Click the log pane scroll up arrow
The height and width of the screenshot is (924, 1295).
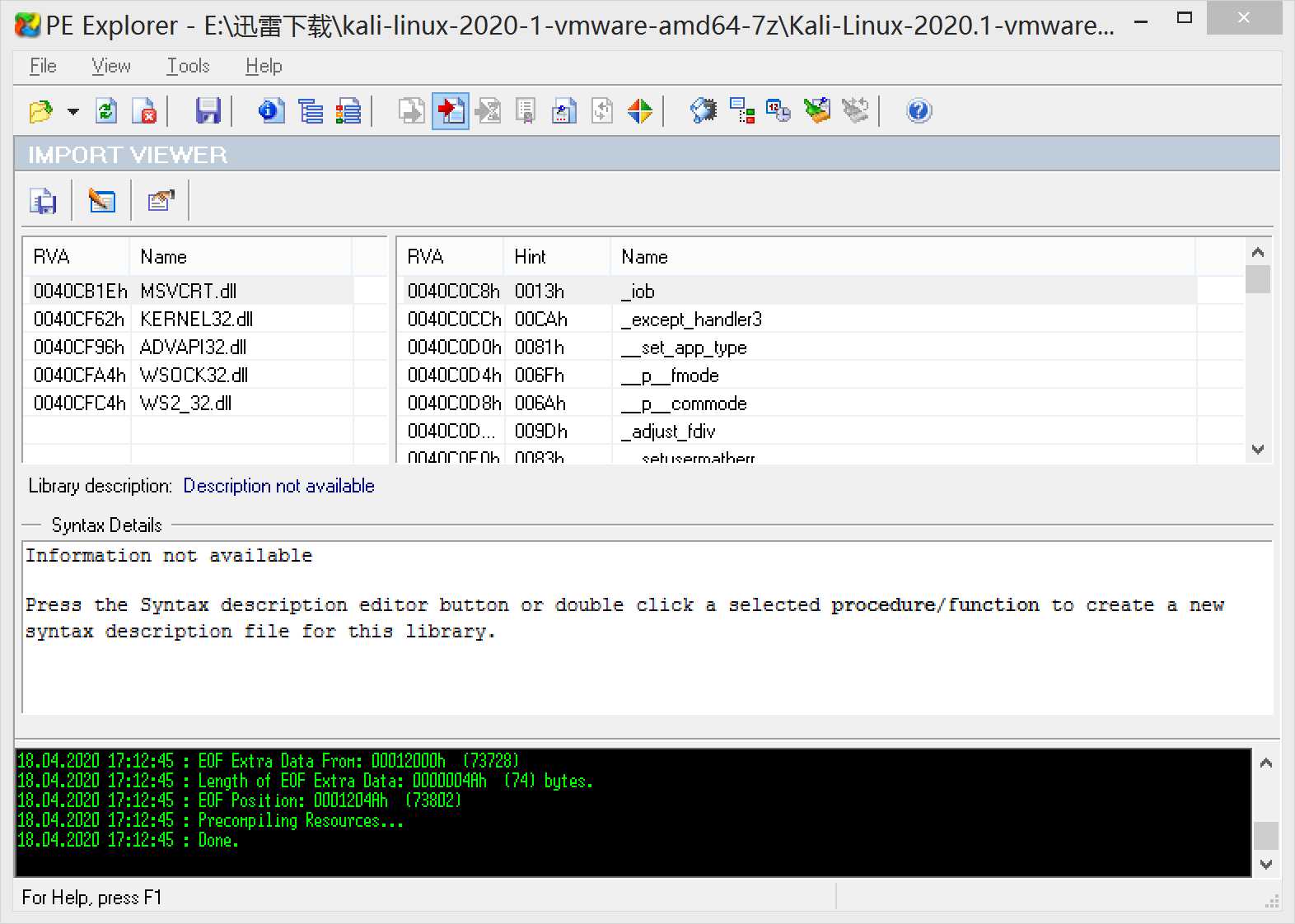click(1266, 763)
